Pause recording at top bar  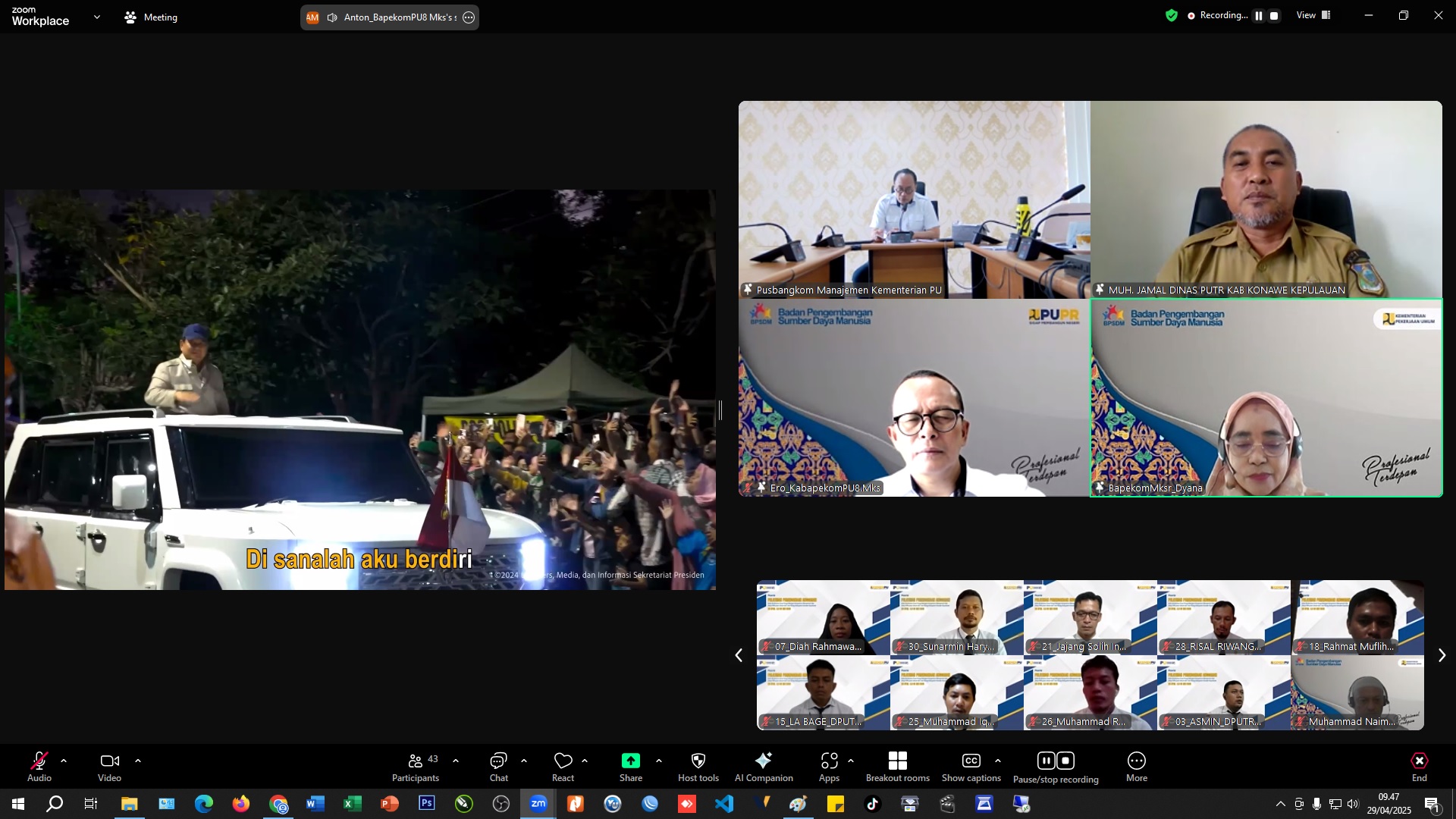coord(1259,16)
